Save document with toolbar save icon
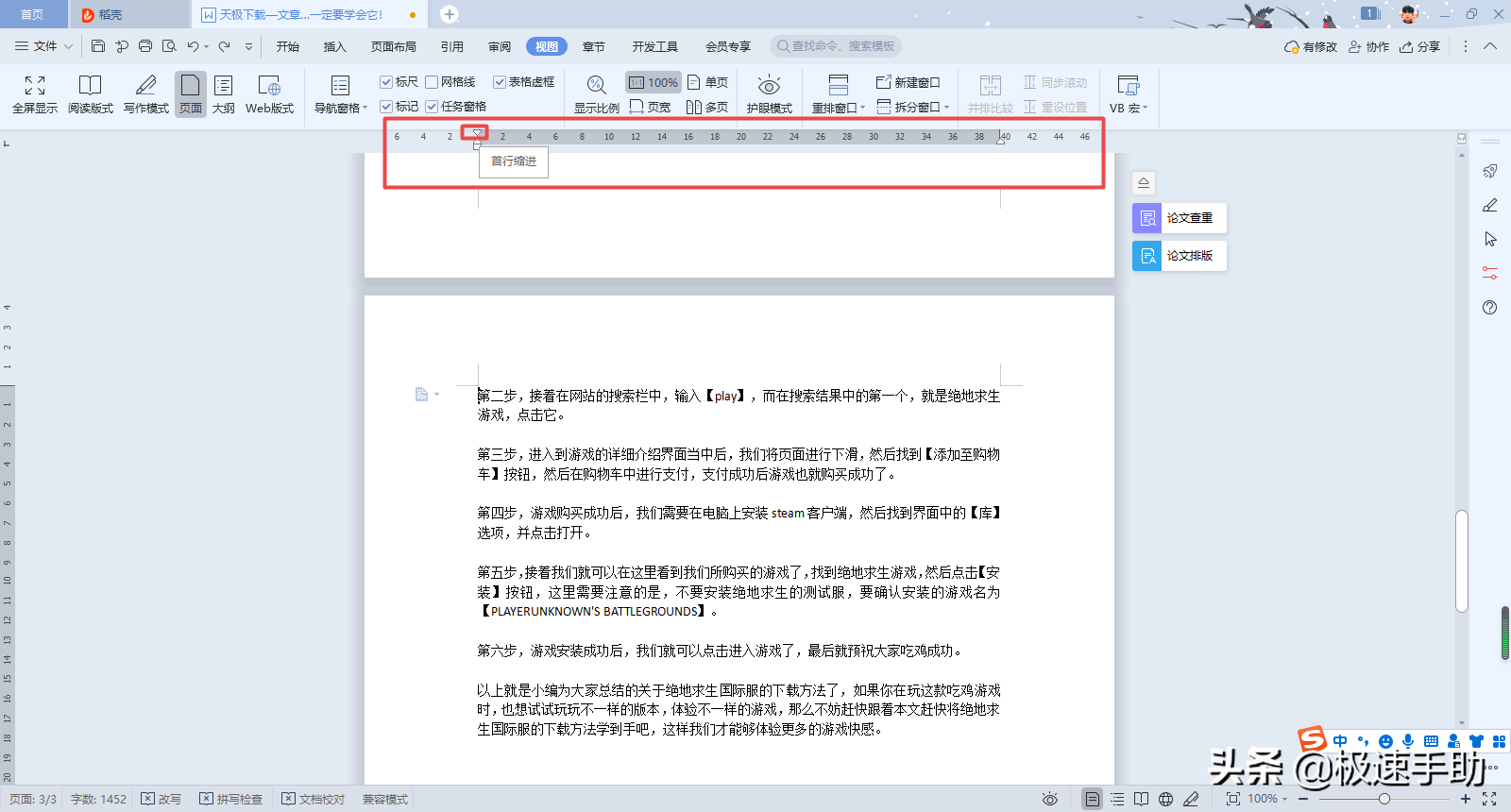 (98, 46)
